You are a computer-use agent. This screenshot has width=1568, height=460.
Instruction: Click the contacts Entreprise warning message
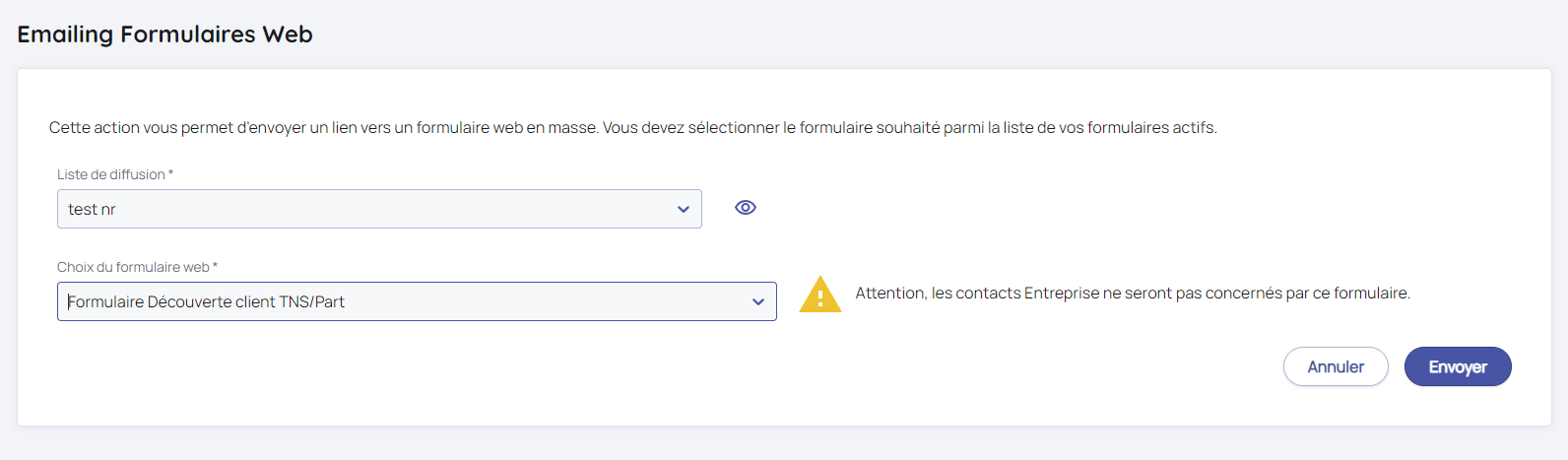pos(1133,294)
